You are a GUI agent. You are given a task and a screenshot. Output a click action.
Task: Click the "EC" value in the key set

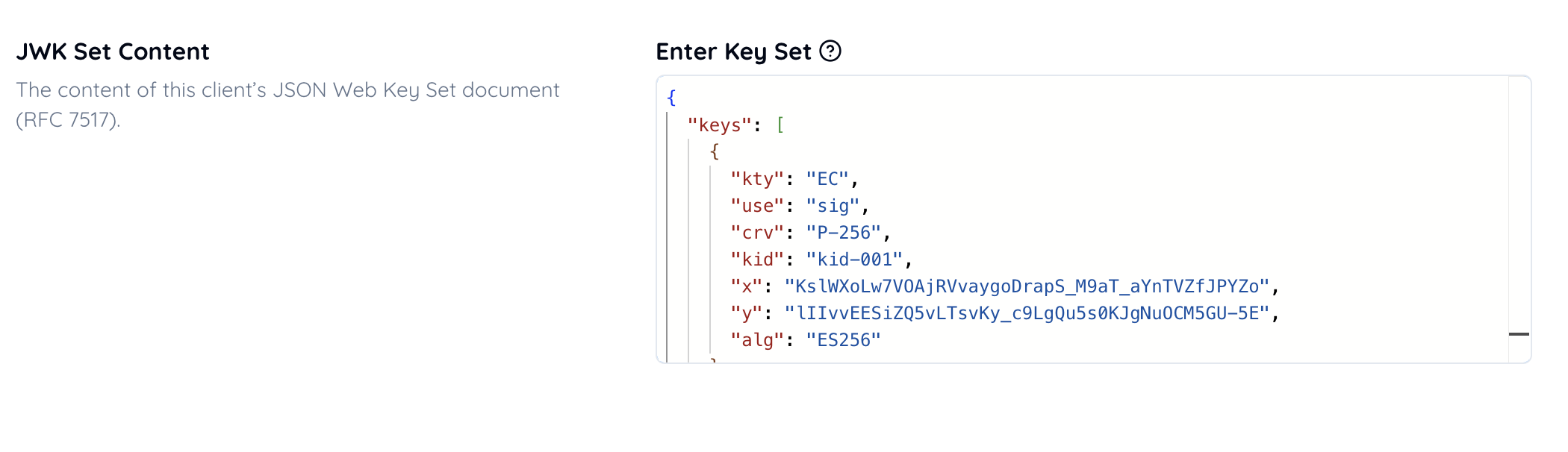pyautogui.click(x=827, y=179)
